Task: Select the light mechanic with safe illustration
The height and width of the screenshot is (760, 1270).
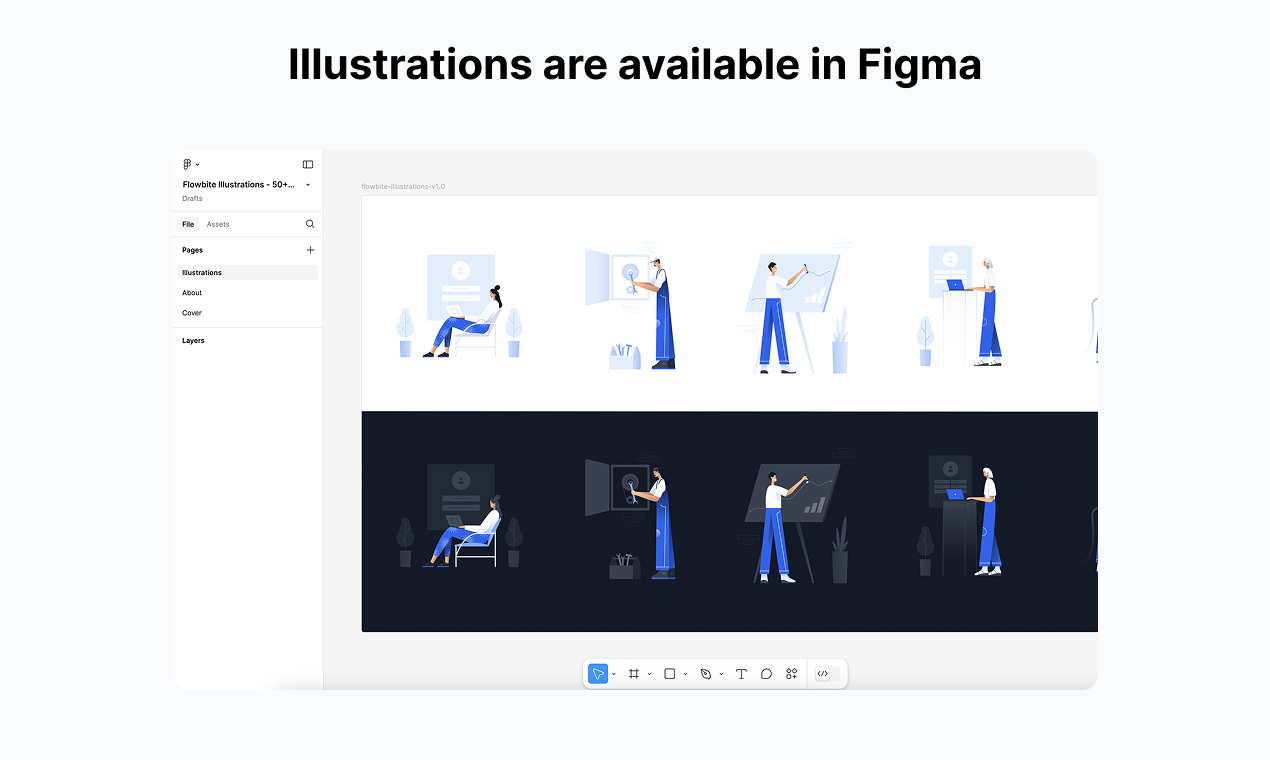Action: pos(630,306)
